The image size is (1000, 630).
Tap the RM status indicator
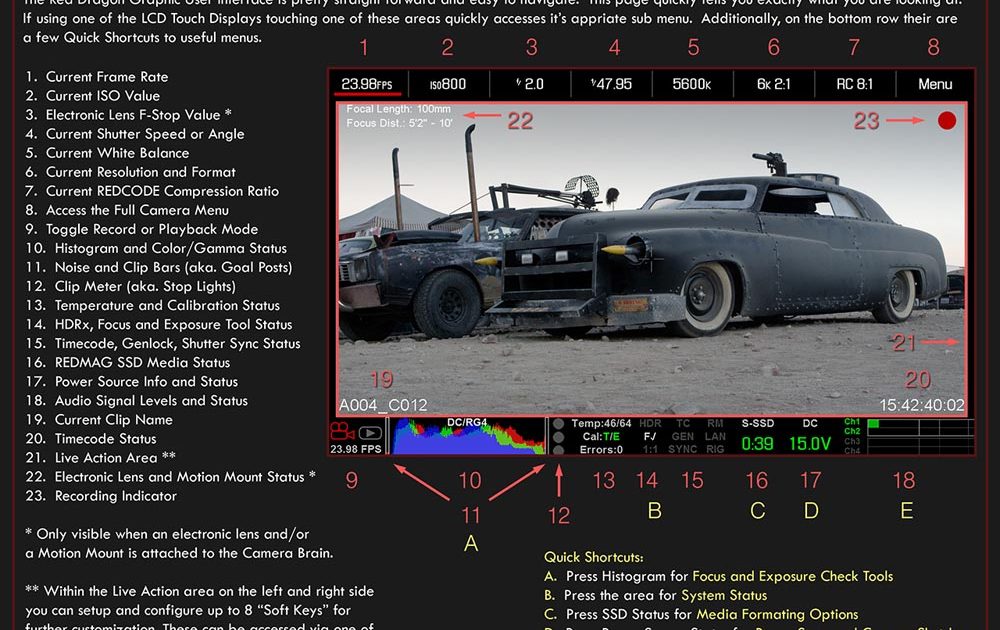(x=716, y=423)
